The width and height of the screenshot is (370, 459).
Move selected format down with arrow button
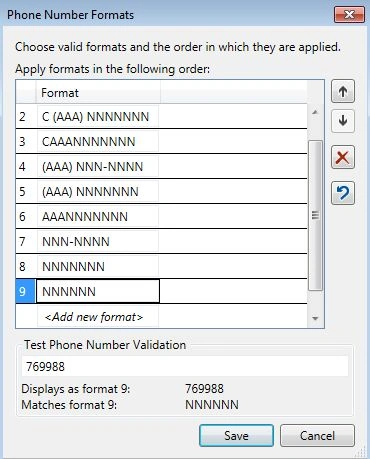[x=343, y=121]
